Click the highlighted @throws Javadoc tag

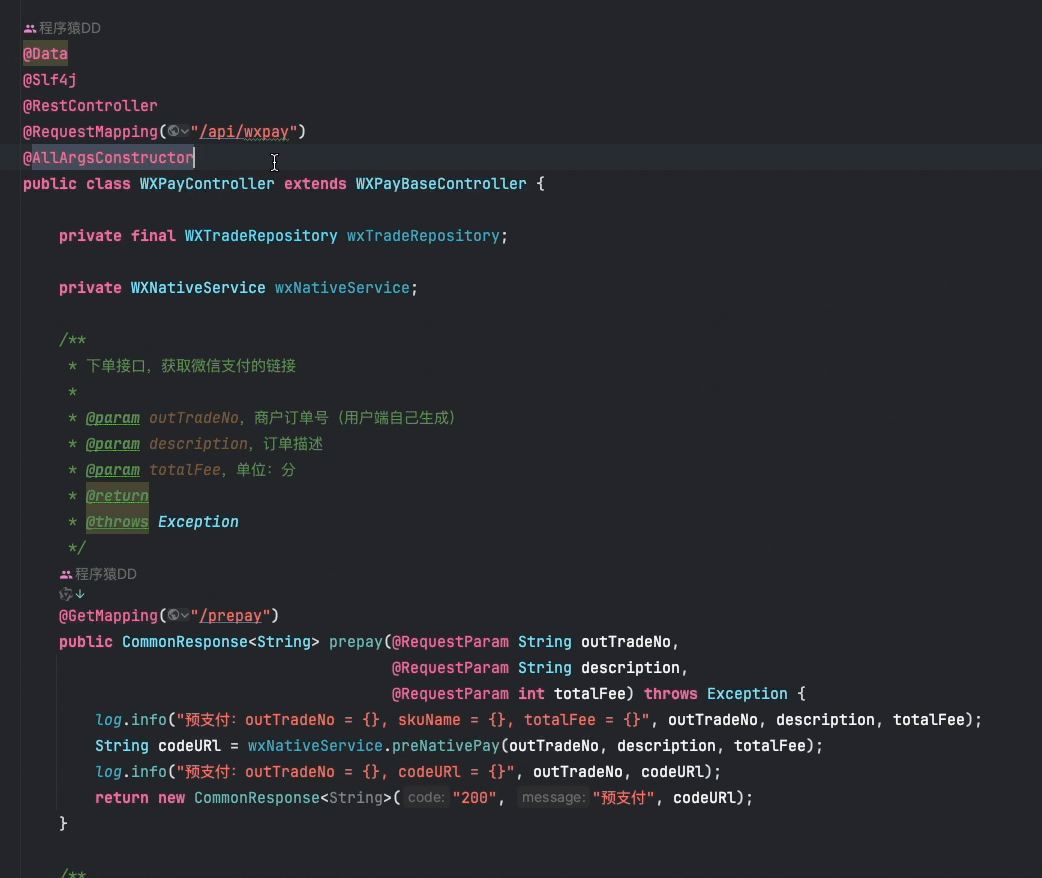[117, 522]
